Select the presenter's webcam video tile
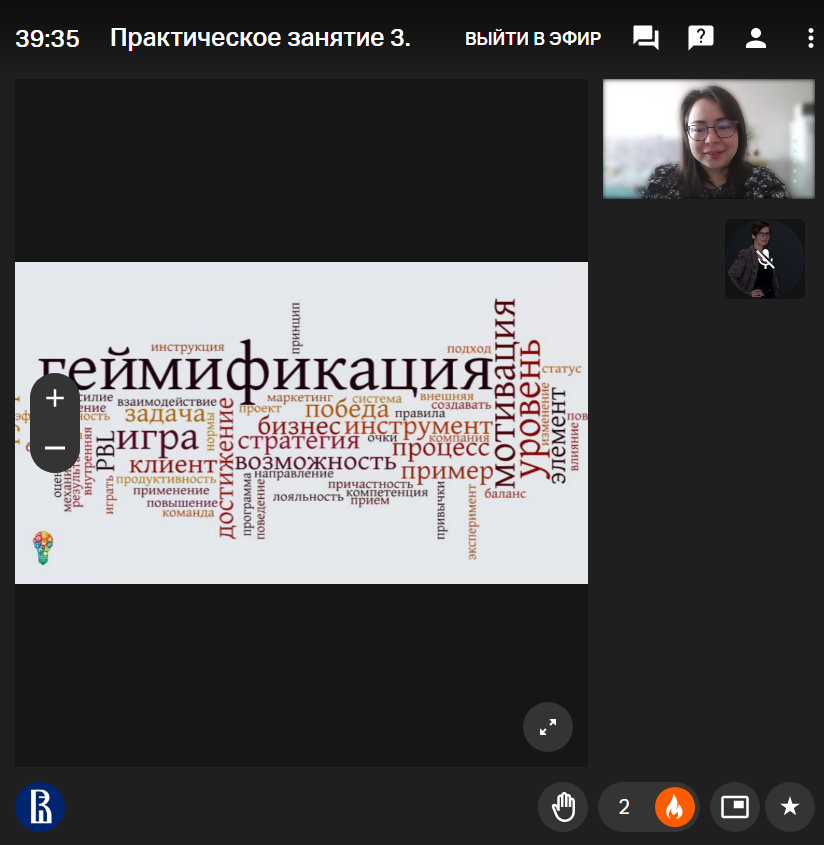 click(x=708, y=139)
